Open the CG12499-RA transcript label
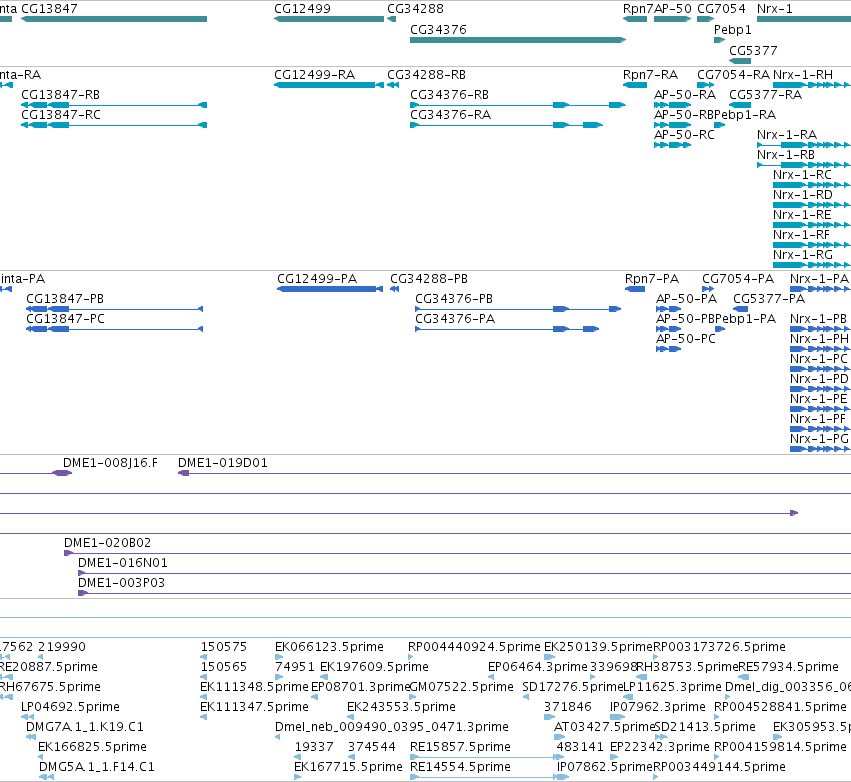Viewport: 851px width, 782px height. point(315,74)
